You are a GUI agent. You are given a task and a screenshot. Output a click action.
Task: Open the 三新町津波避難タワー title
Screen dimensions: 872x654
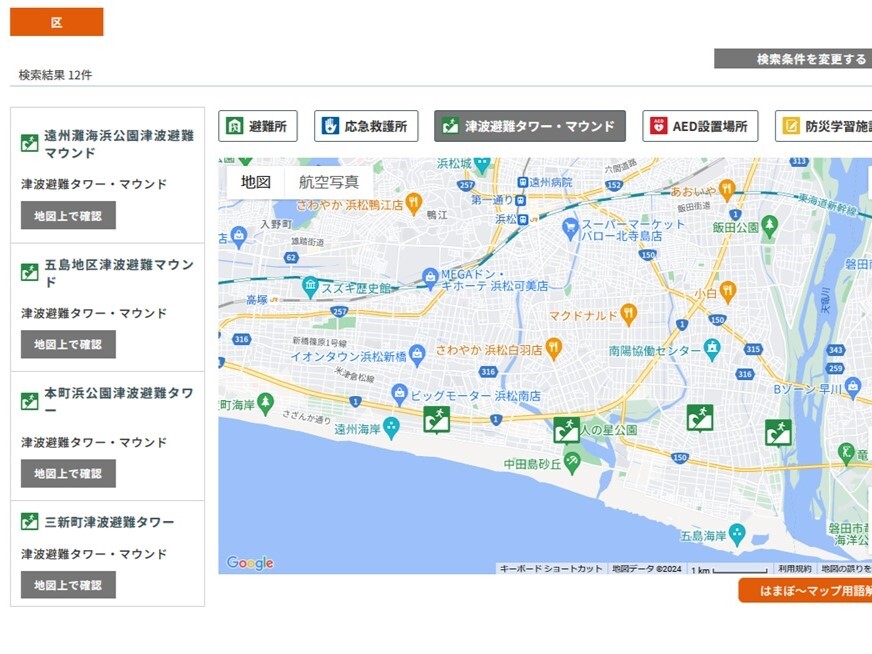(x=109, y=522)
